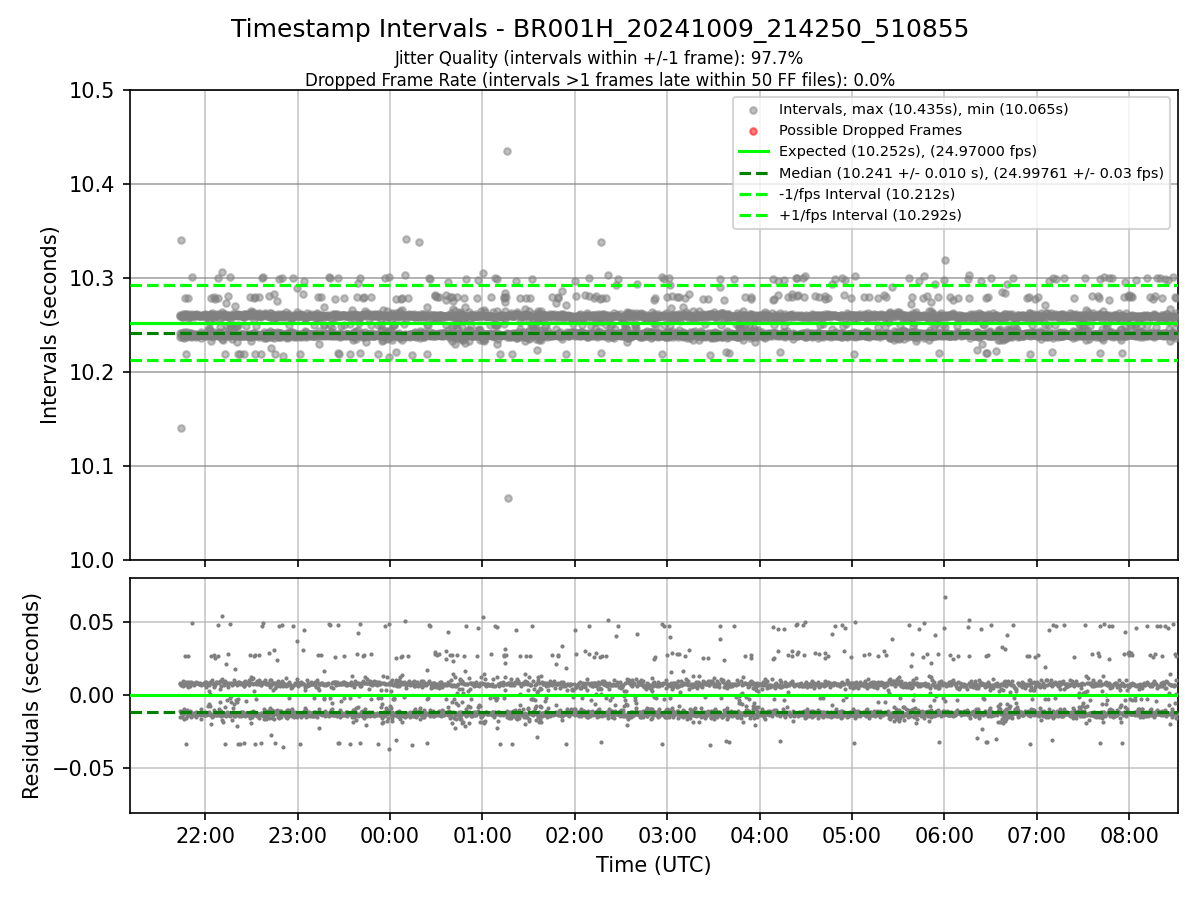Click the maximum interval outlier point at 10.435s
This screenshot has height=900, width=1200.
click(x=507, y=151)
